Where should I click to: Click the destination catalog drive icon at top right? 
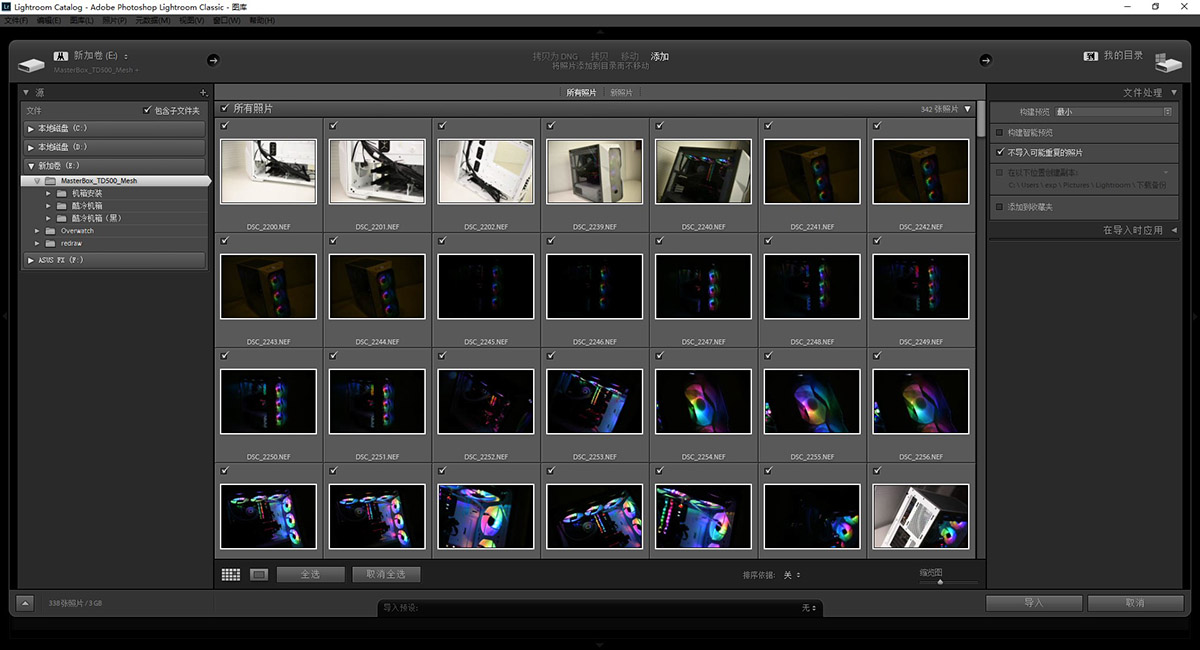[1168, 64]
